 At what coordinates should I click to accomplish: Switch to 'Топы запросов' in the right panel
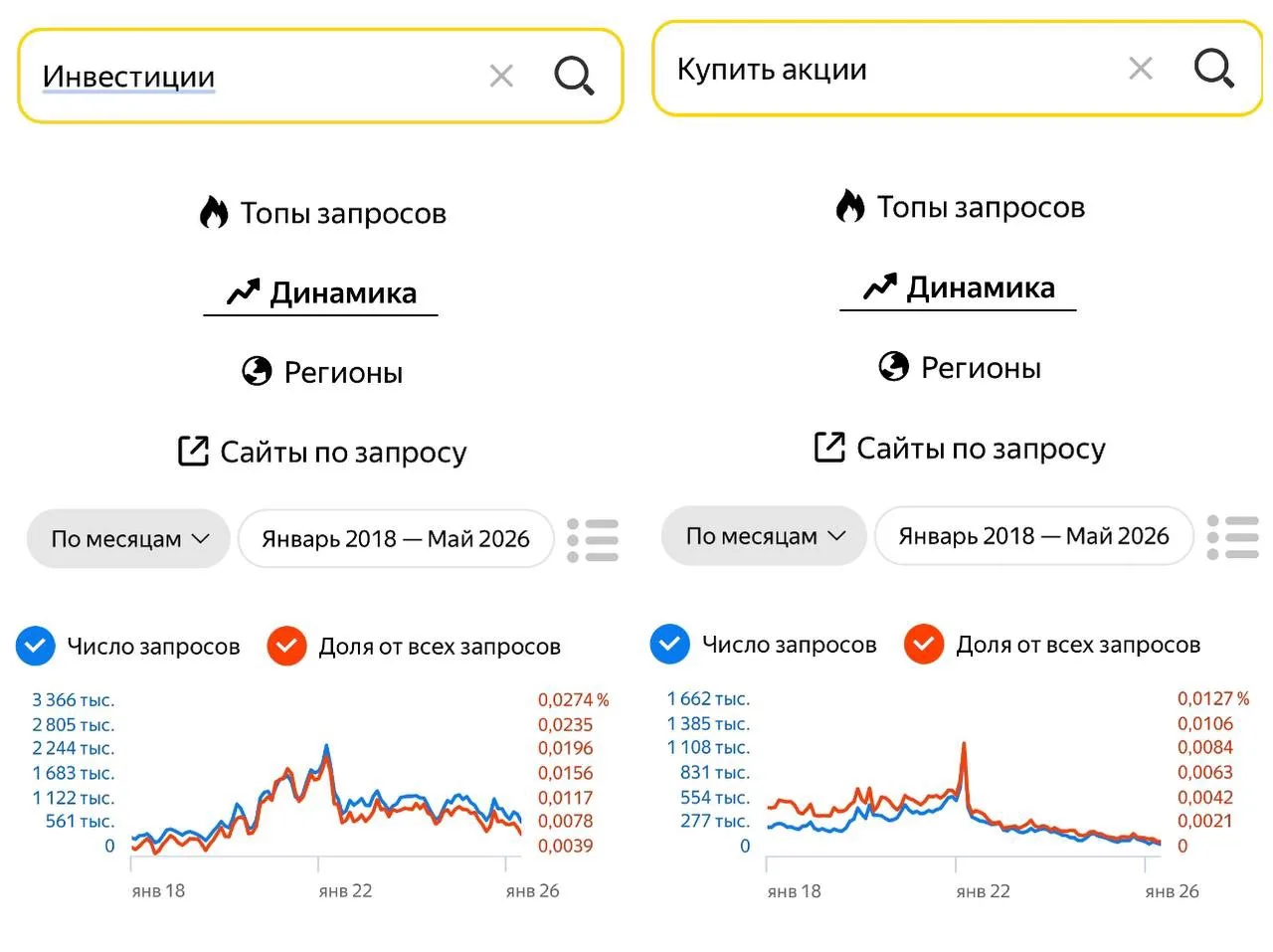click(960, 207)
